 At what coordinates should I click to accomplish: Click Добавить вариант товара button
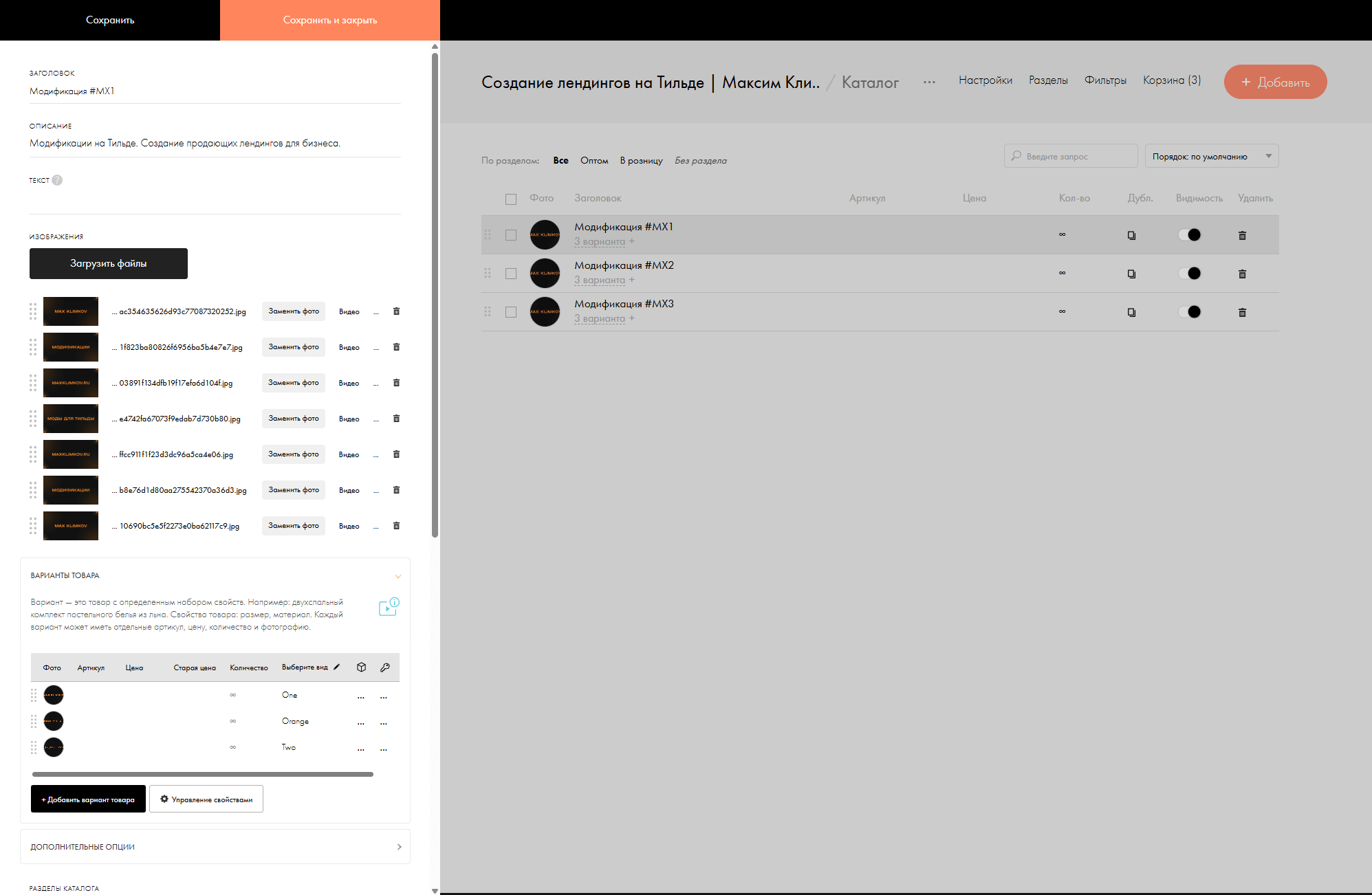[88, 799]
